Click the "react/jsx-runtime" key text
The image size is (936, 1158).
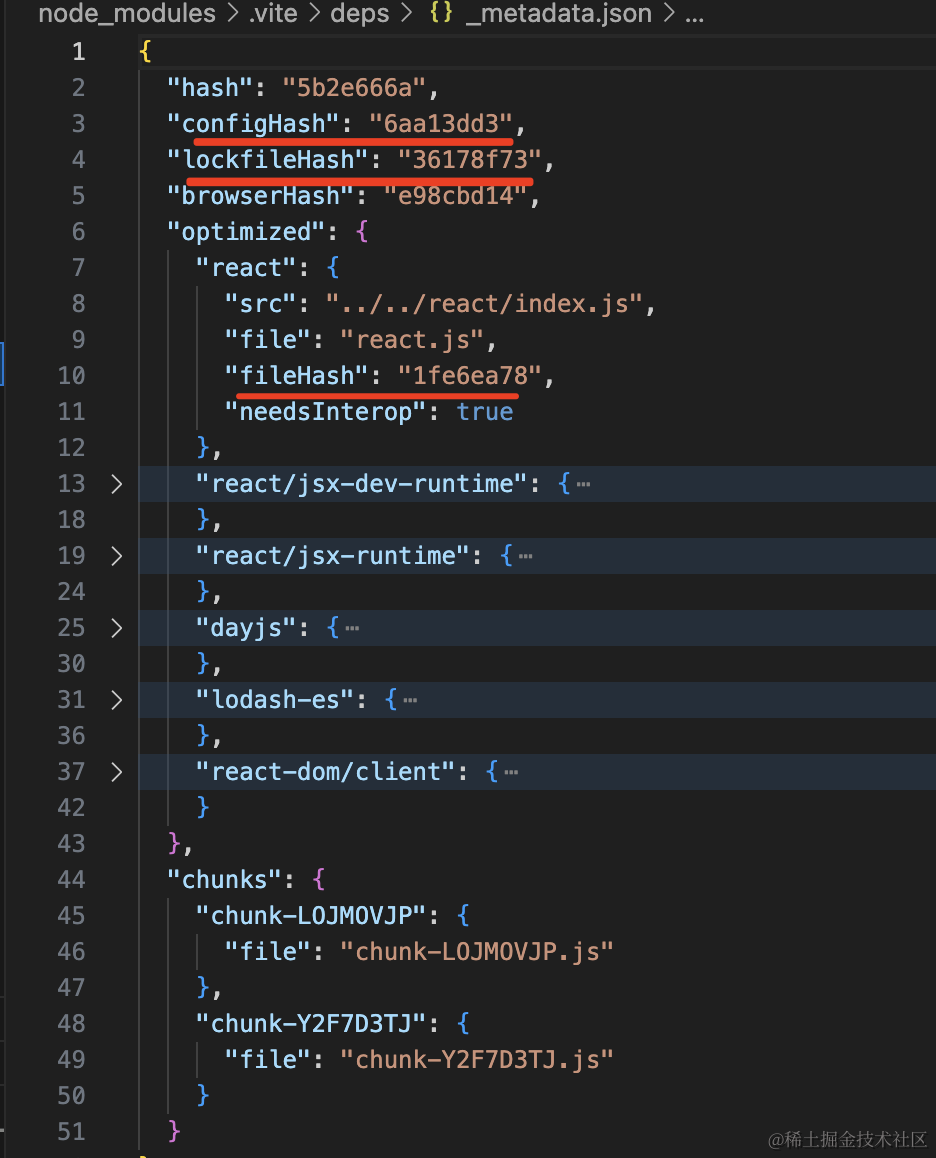click(x=333, y=556)
